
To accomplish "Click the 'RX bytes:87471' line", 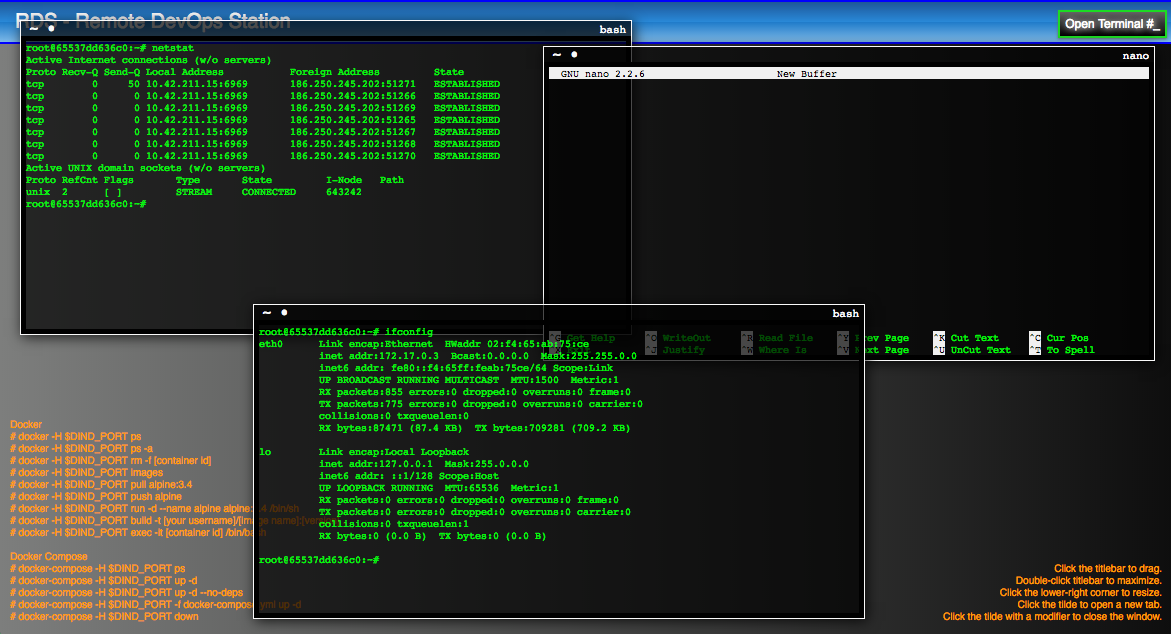I will pyautogui.click(x=474, y=428).
